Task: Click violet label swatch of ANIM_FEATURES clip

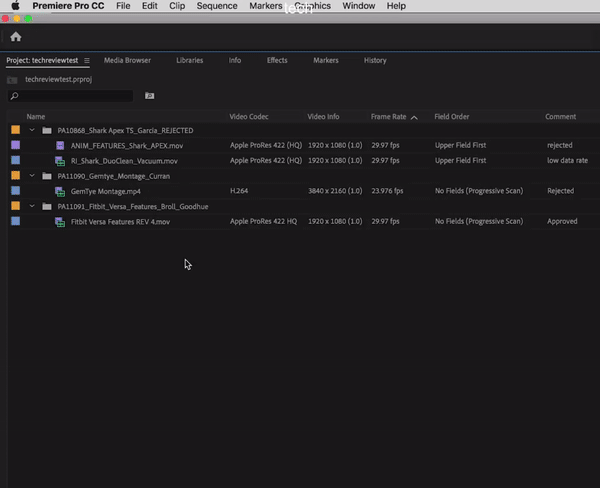Action: tap(15, 145)
